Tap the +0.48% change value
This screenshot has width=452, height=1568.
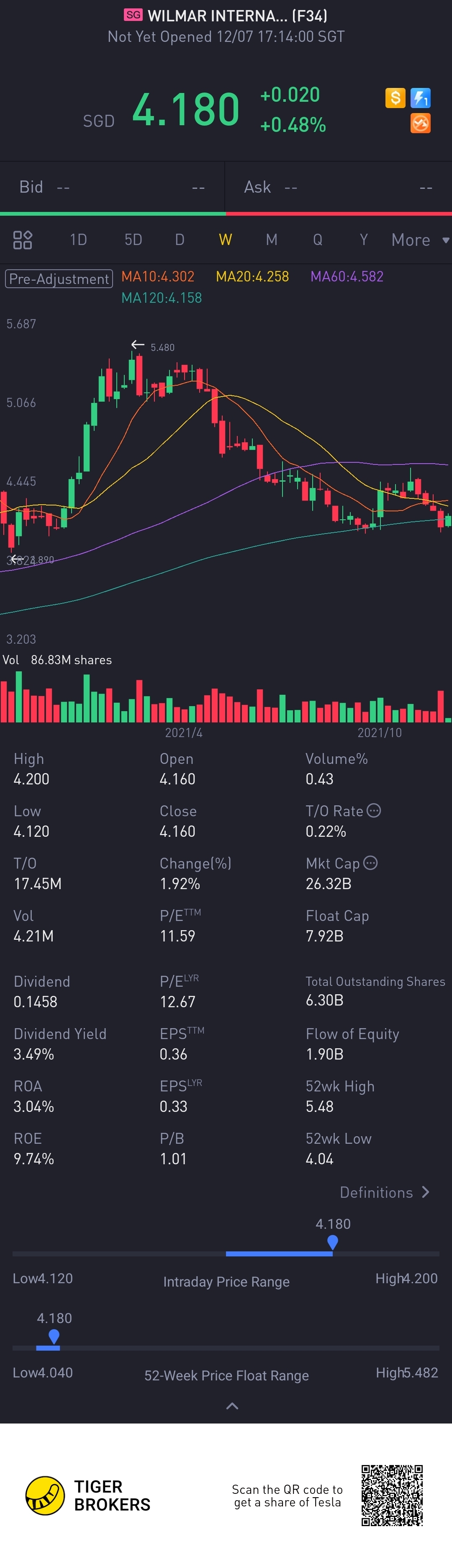coord(293,125)
